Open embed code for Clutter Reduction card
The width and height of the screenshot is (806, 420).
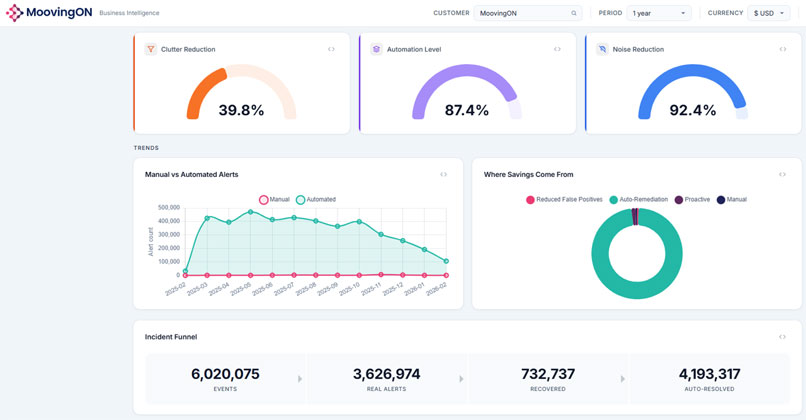pyautogui.click(x=331, y=49)
